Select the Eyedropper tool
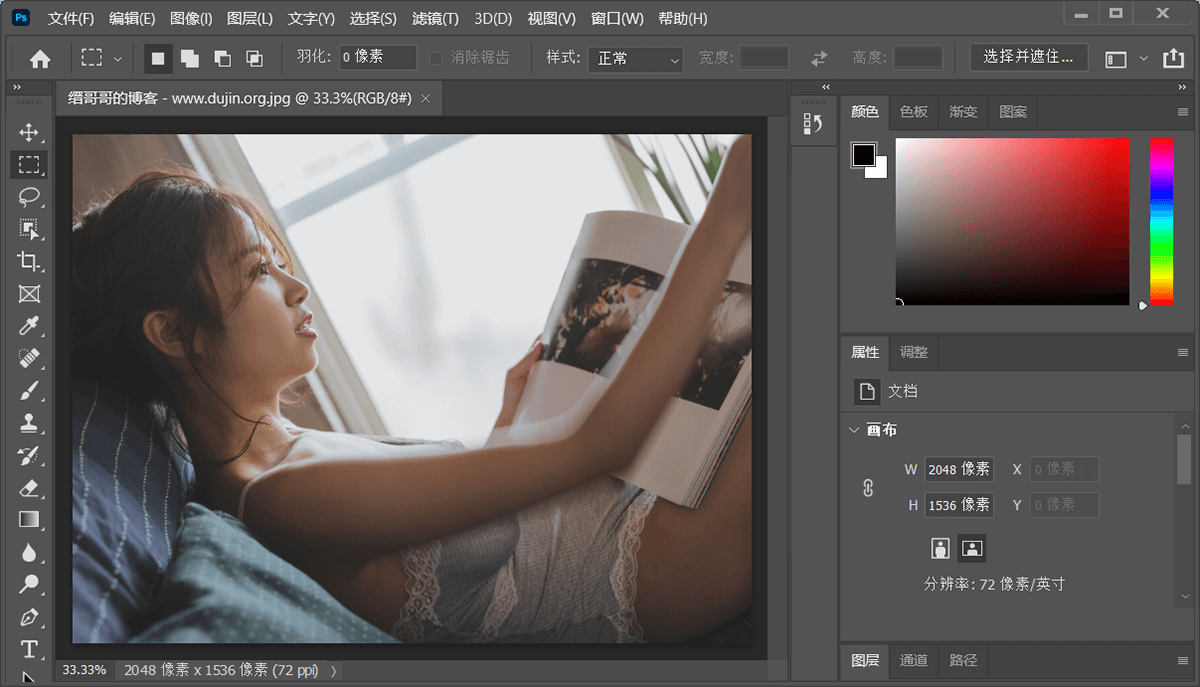Screen dimensions: 1200x687 pos(29,326)
